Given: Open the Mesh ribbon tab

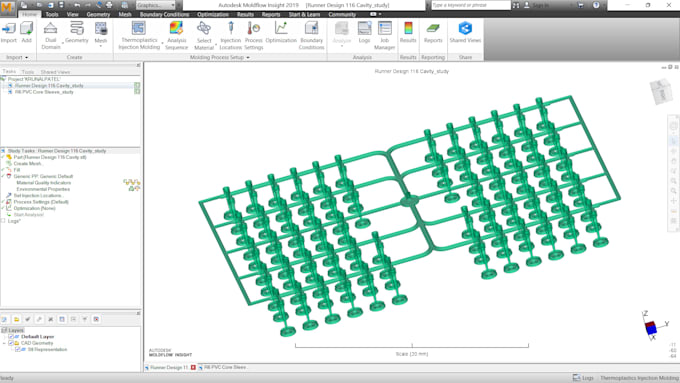Looking at the screenshot, I should pyautogui.click(x=125, y=14).
